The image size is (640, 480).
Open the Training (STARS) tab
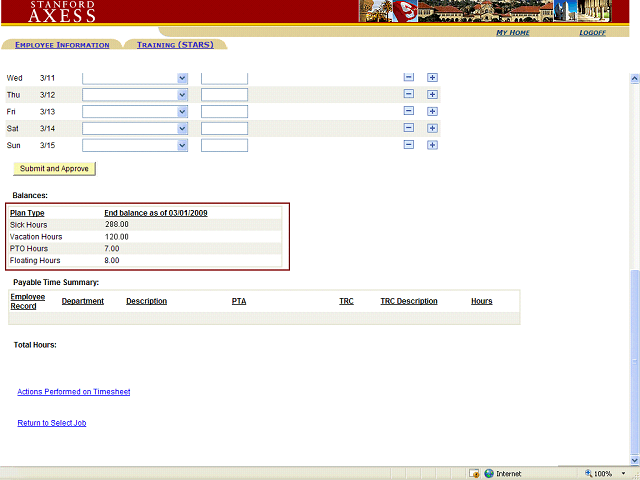point(175,45)
